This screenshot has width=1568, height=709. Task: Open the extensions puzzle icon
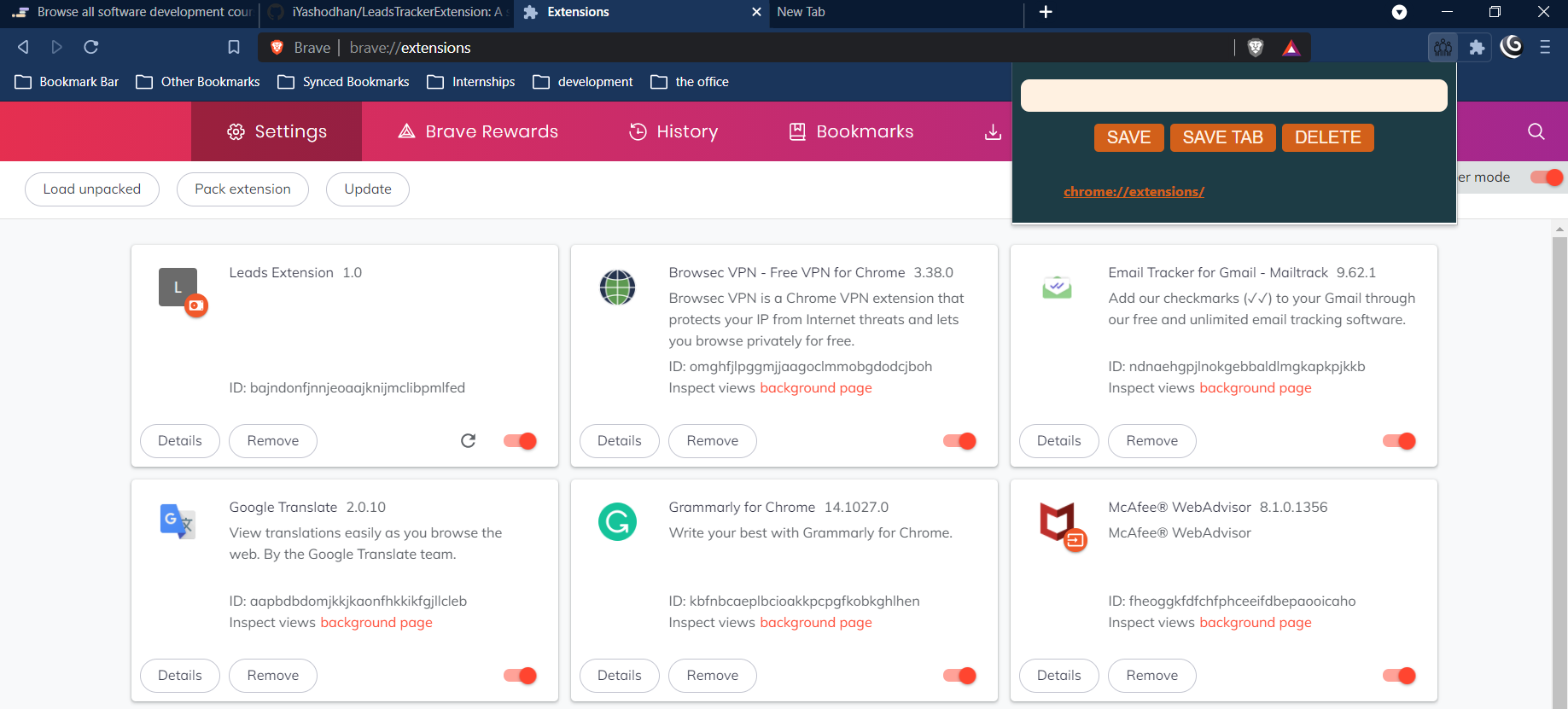click(1477, 48)
